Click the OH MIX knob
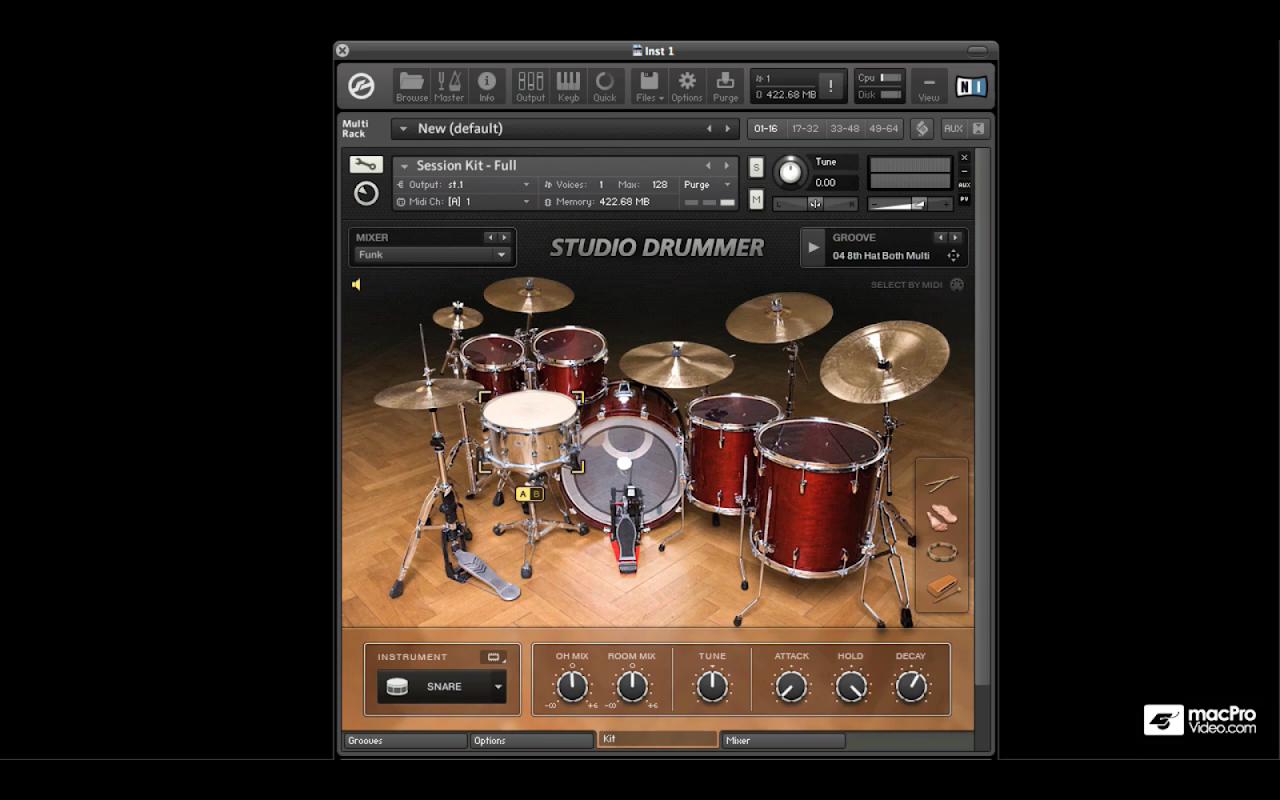The width and height of the screenshot is (1280, 800). click(572, 686)
